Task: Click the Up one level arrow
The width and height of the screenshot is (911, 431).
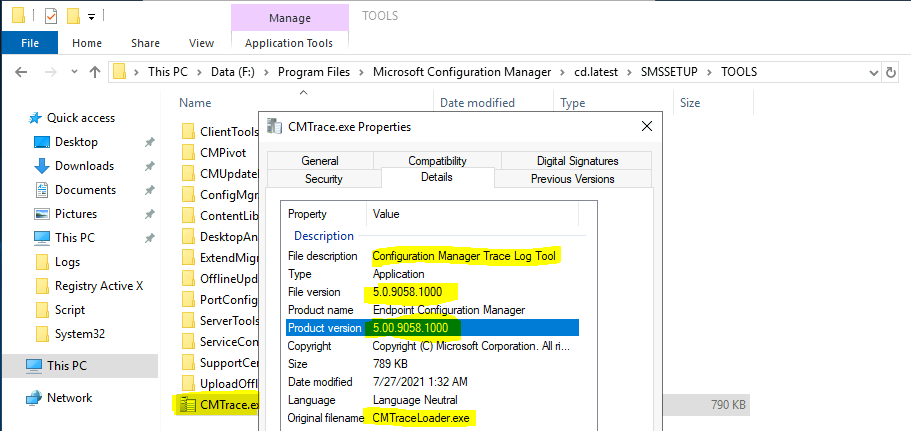Action: click(x=95, y=72)
